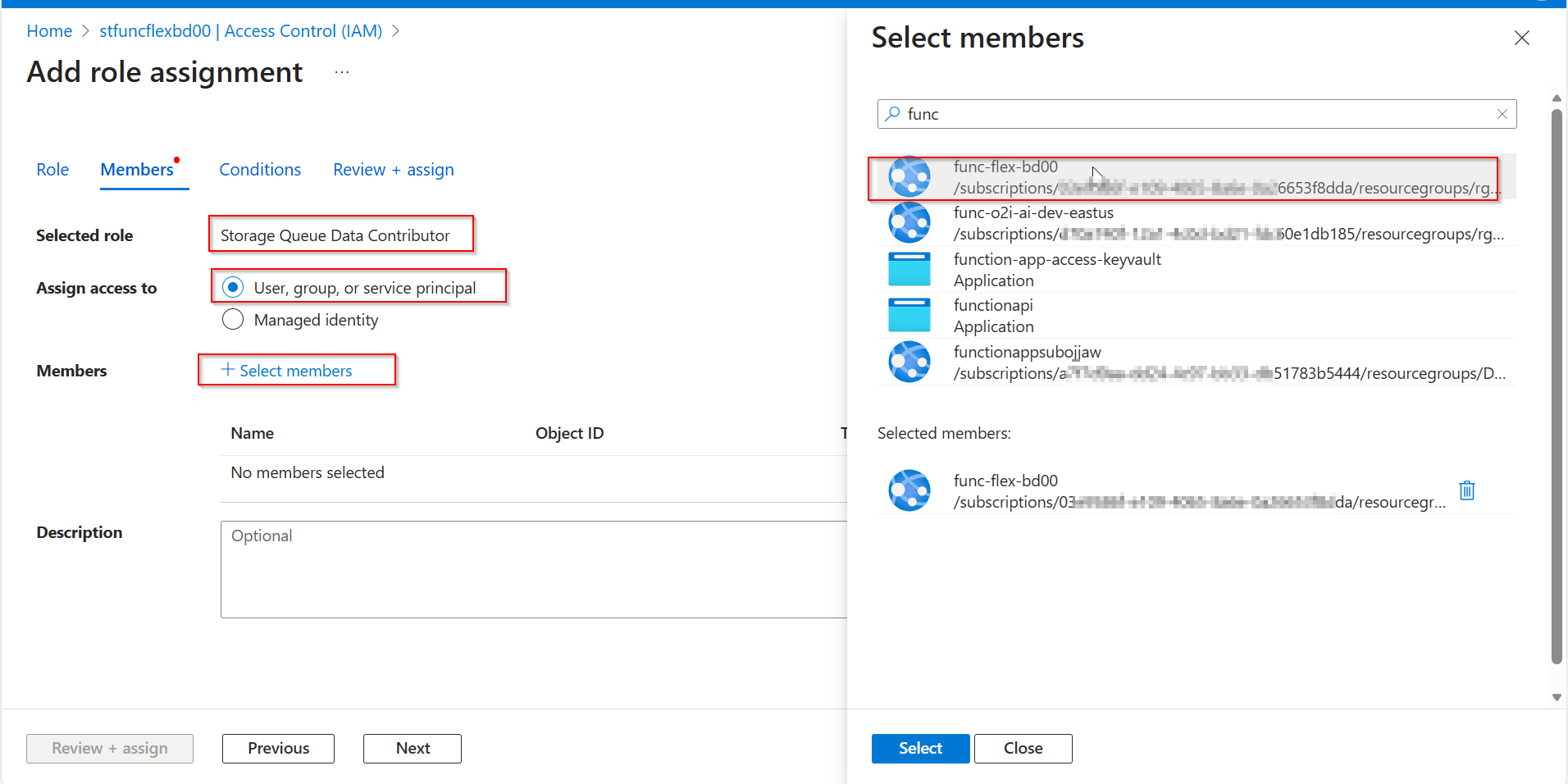Click the Review + assign bottom button

(x=110, y=748)
